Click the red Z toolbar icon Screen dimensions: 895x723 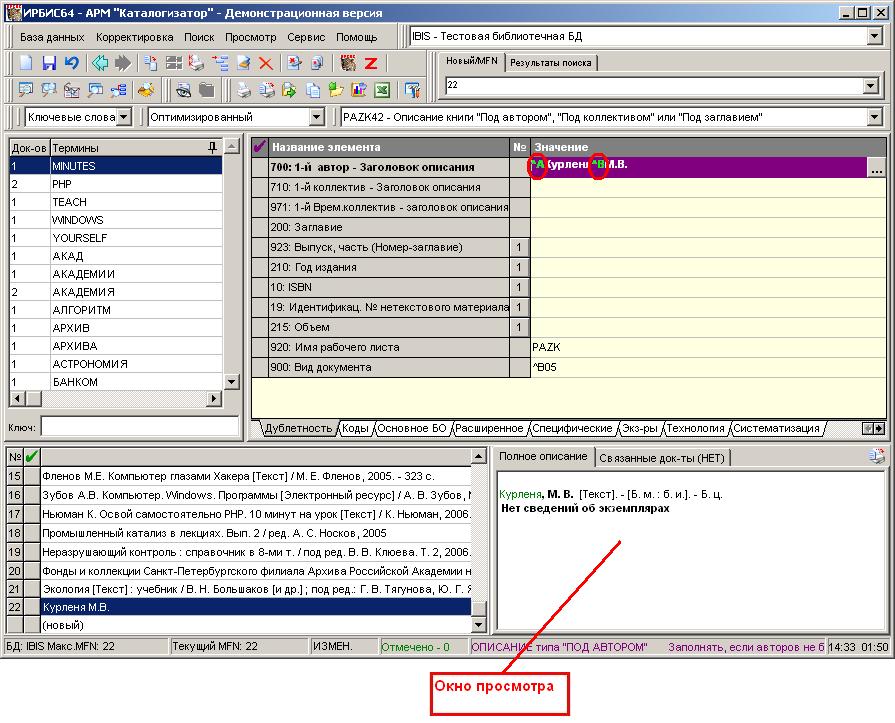370,63
